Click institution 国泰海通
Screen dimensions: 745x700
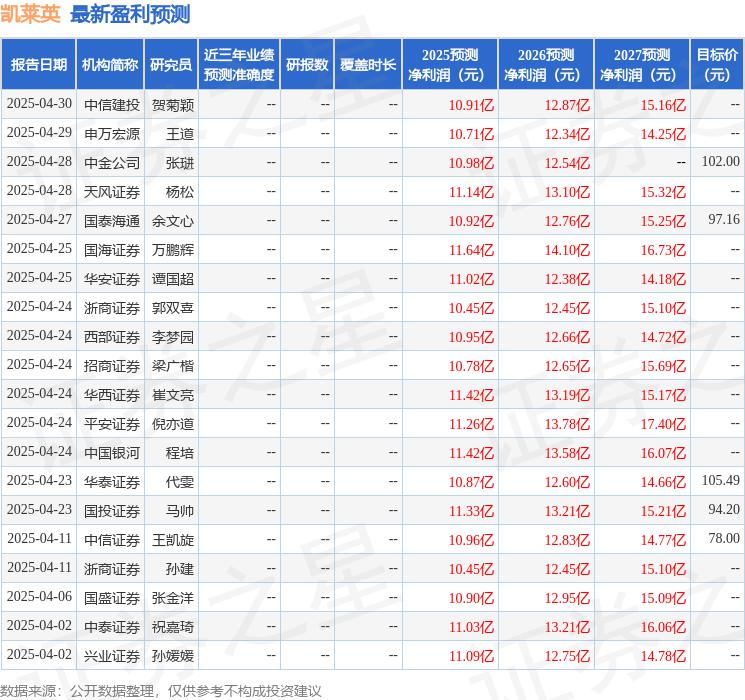click(112, 221)
